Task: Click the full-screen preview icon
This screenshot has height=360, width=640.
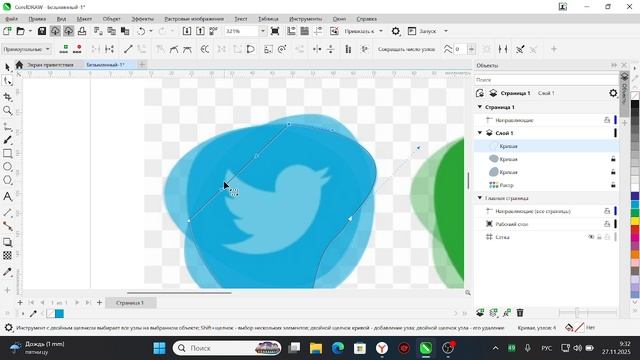Action: [275, 31]
